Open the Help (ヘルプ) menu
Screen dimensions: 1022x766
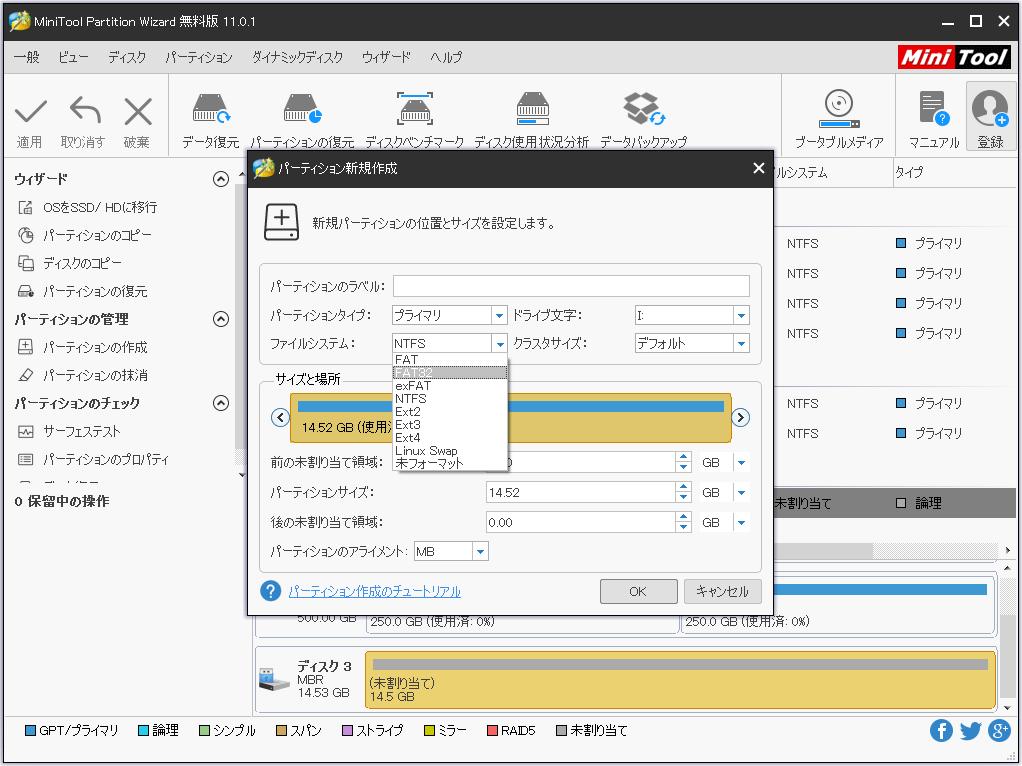pos(446,57)
